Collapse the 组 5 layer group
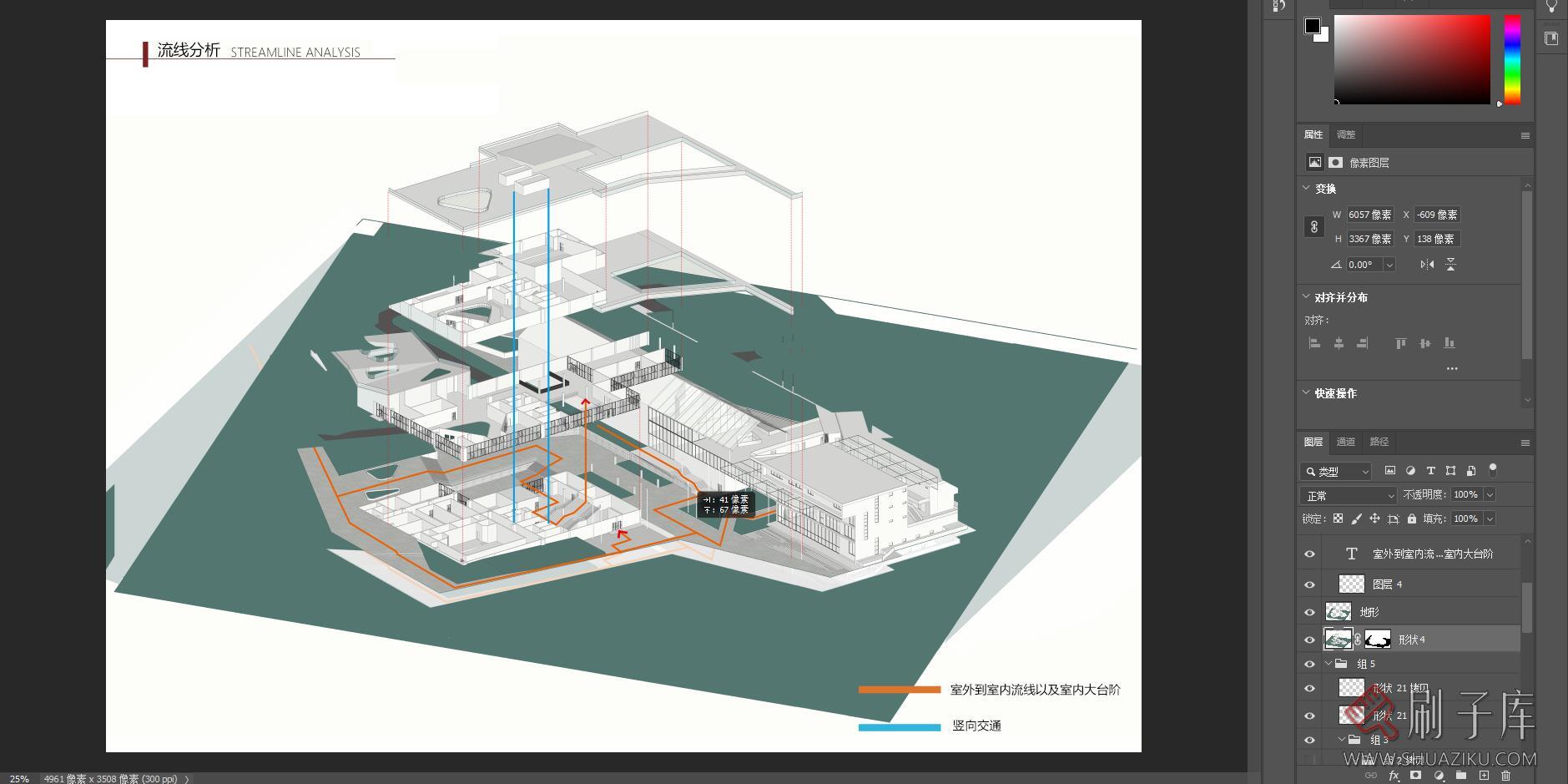 (x=1329, y=665)
